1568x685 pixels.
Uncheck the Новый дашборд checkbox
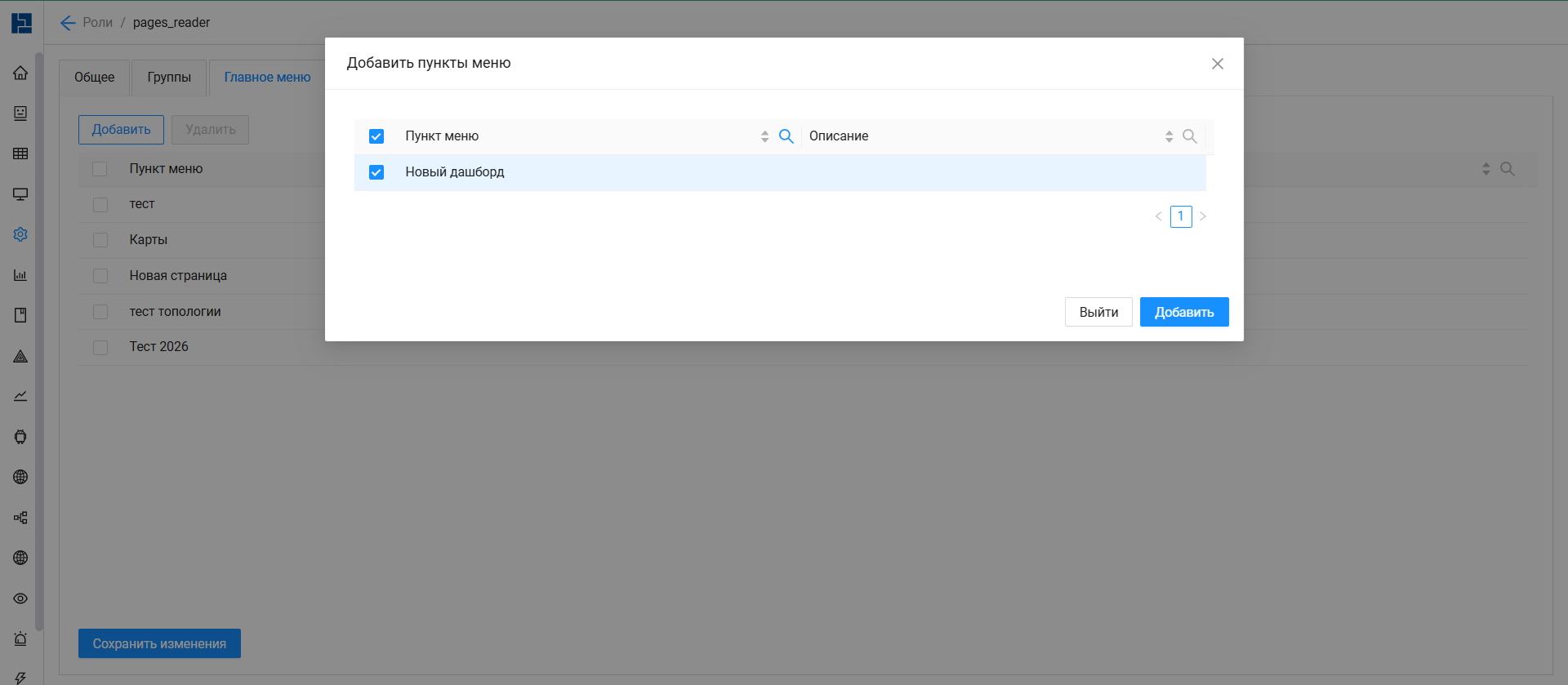click(x=376, y=172)
